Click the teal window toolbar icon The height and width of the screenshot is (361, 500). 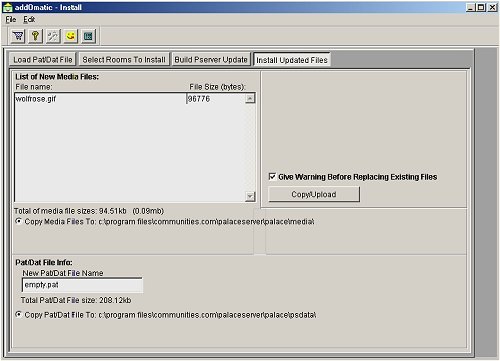[88, 36]
